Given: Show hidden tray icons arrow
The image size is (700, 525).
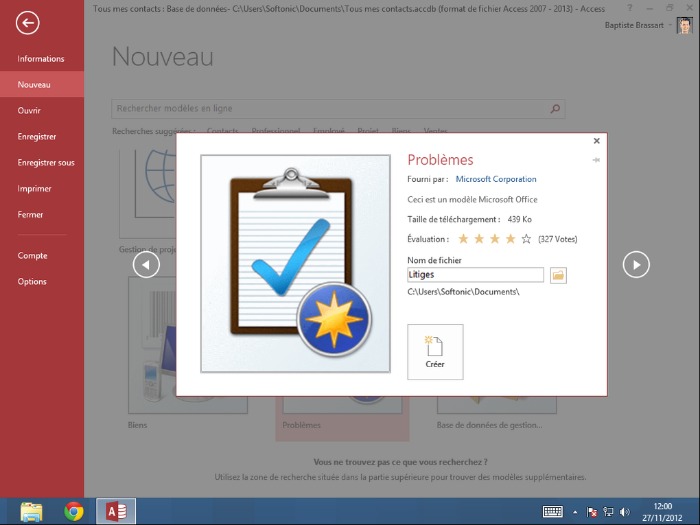Looking at the screenshot, I should point(575,512).
